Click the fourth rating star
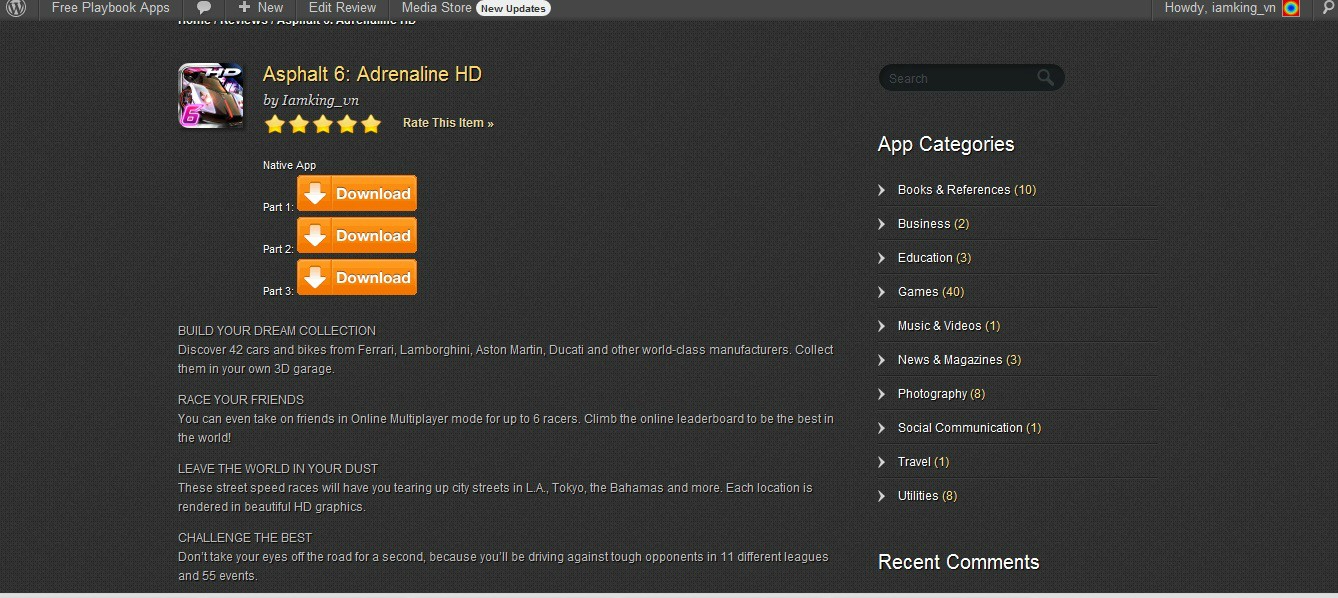Image resolution: width=1338 pixels, height=598 pixels. point(347,124)
